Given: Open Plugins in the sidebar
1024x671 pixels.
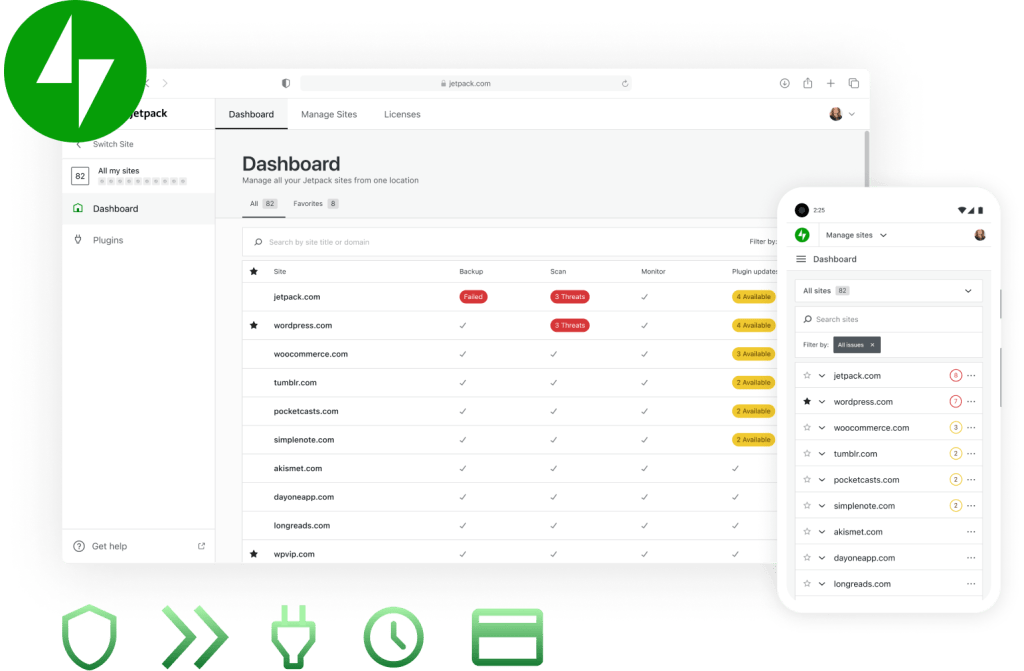Looking at the screenshot, I should click(x=138, y=240).
